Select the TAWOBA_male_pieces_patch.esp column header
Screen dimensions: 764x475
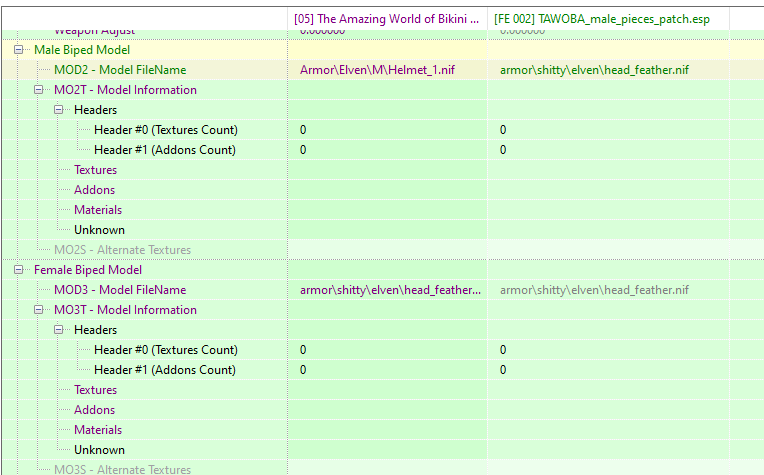point(608,19)
